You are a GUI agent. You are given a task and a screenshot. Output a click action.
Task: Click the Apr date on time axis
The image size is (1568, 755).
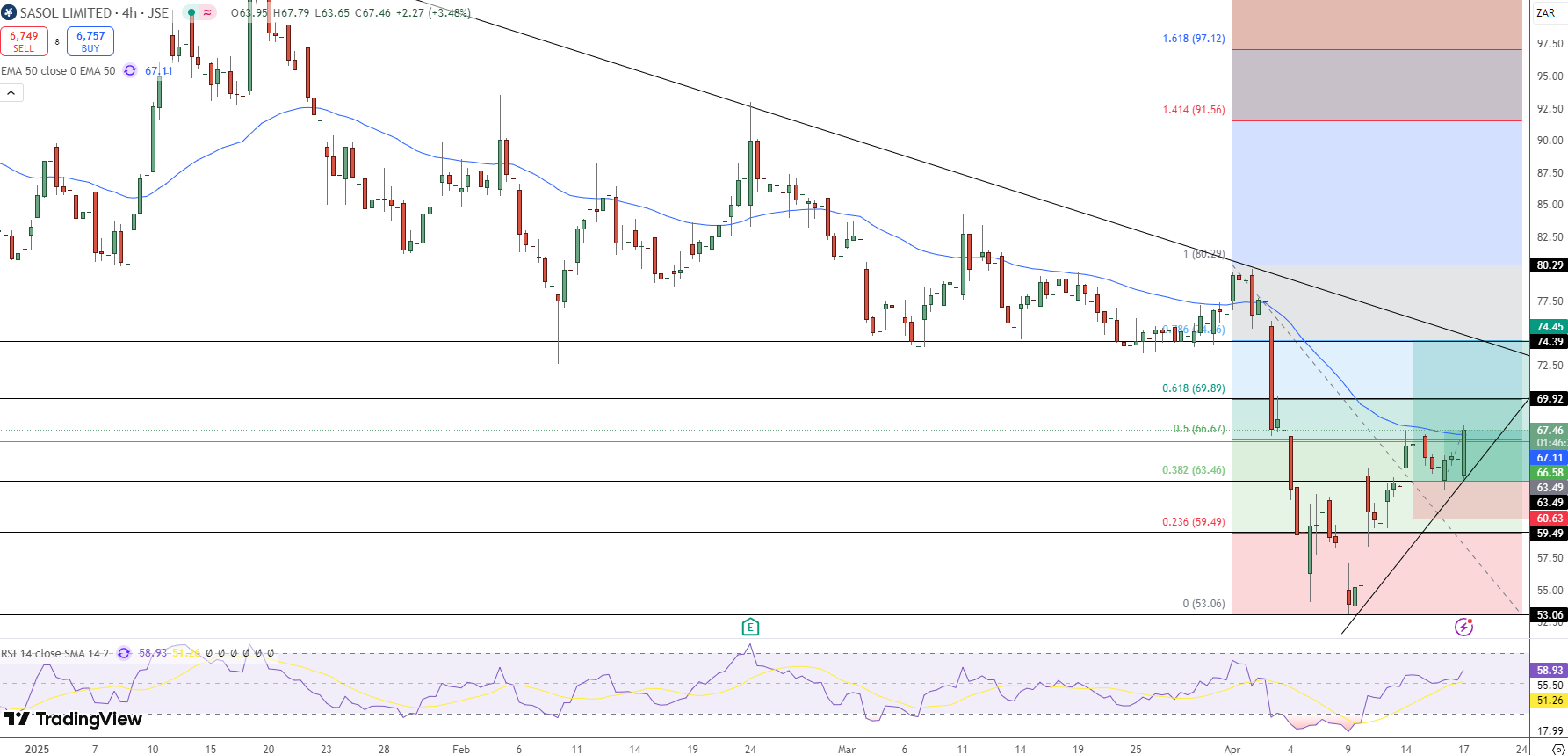click(1232, 750)
